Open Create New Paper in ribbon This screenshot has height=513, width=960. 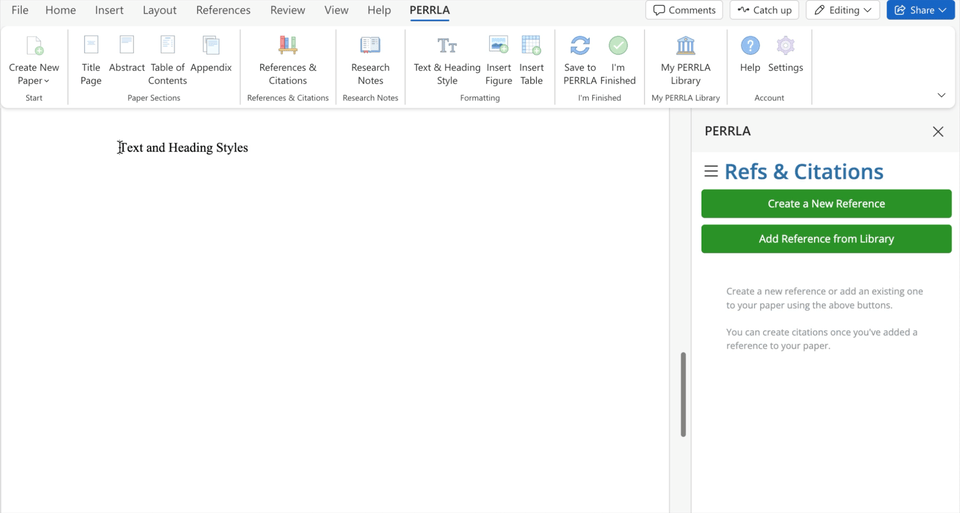[34, 60]
